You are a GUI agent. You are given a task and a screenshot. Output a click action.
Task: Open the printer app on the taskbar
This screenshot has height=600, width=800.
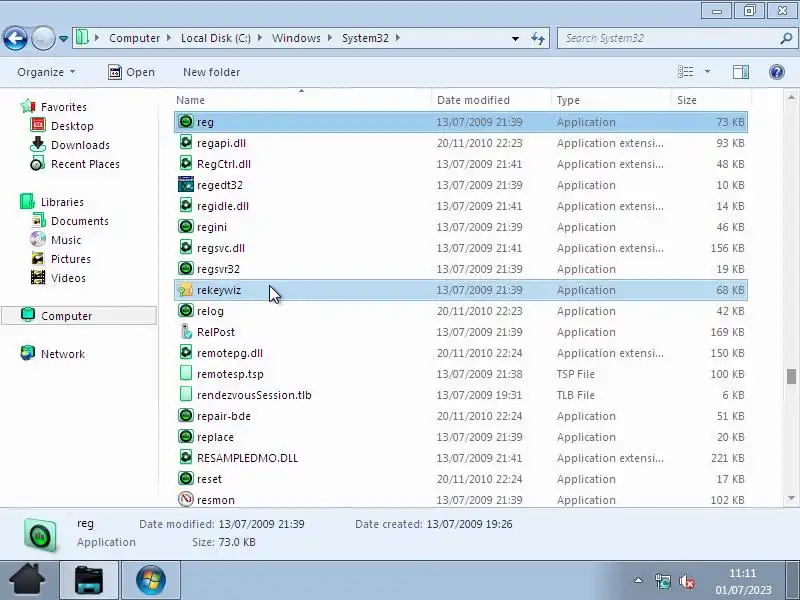pos(89,580)
